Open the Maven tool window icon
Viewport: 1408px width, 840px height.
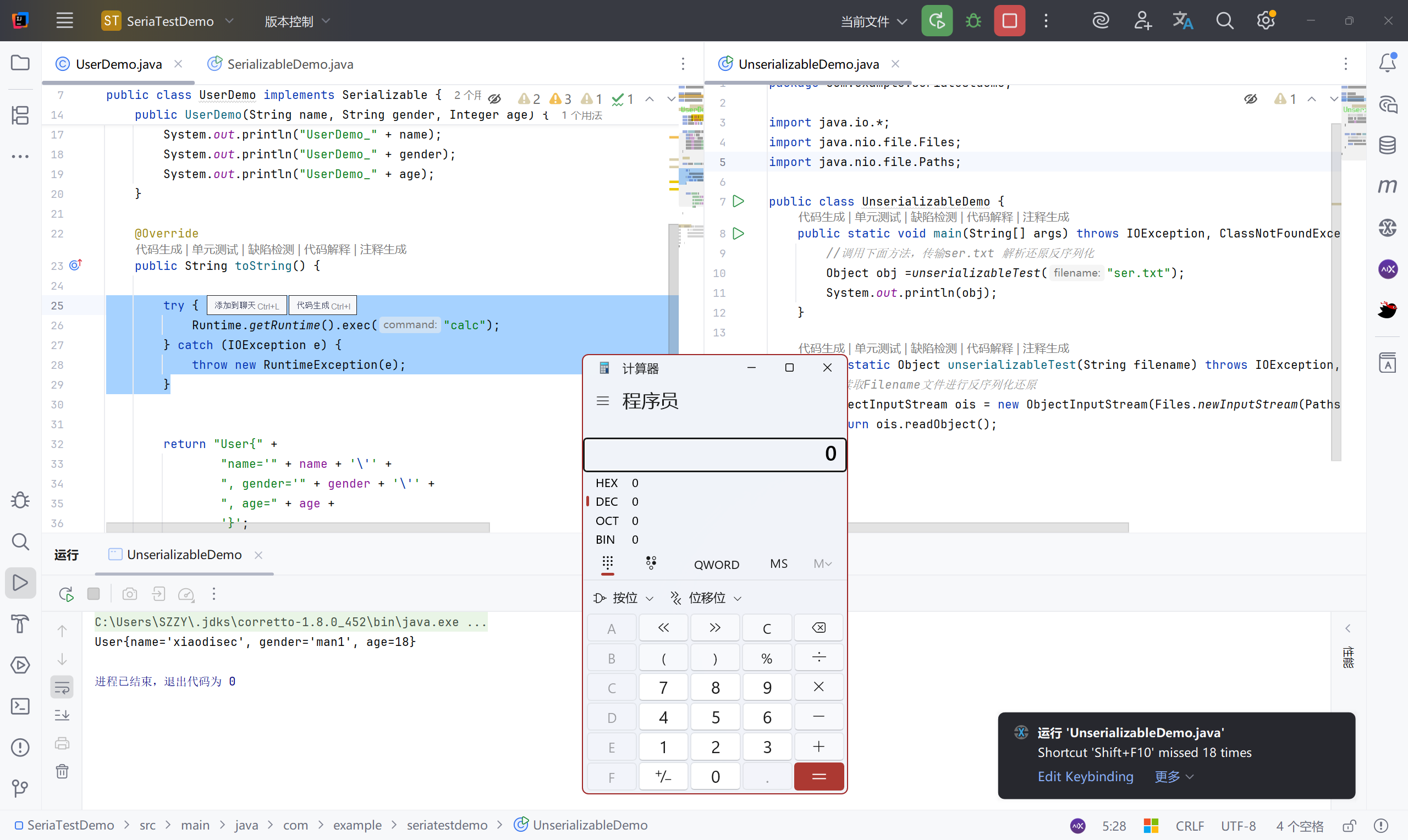coord(1387,186)
